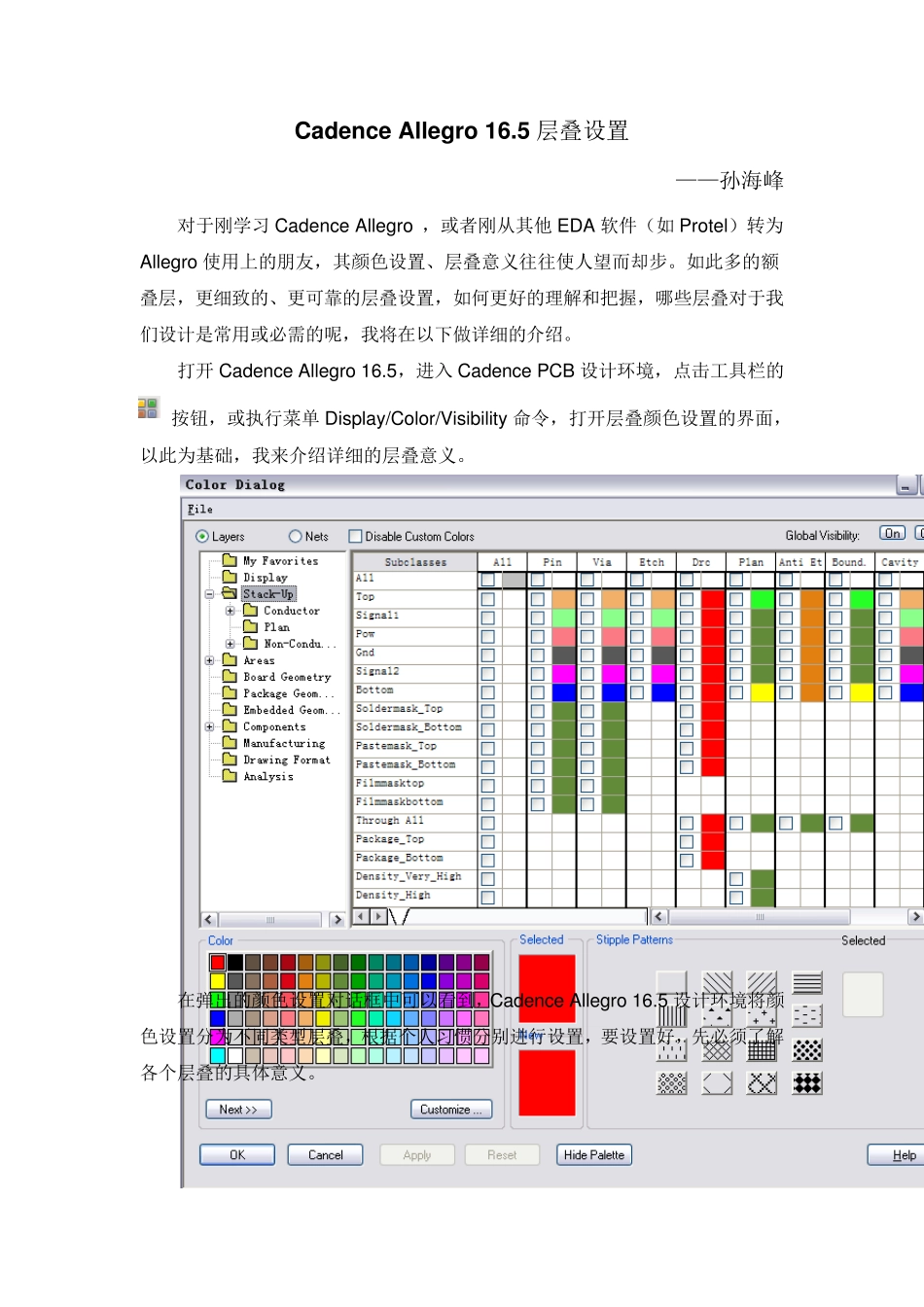The width and height of the screenshot is (924, 1307).
Task: Select the Display folder icon
Action: tap(230, 577)
